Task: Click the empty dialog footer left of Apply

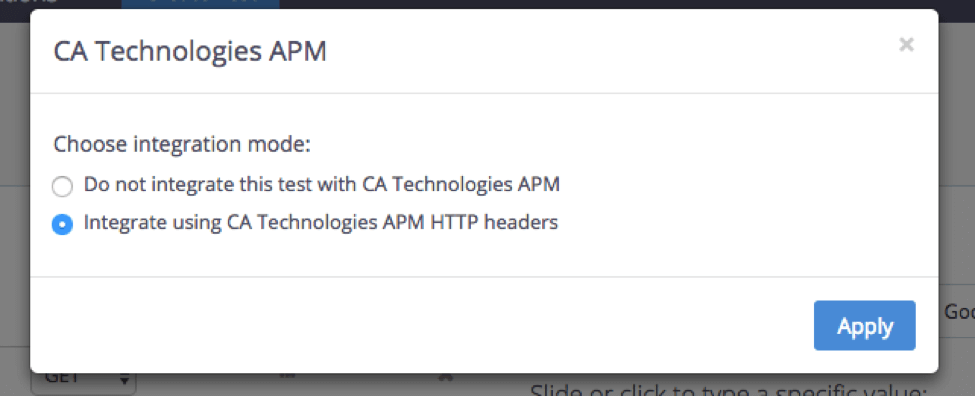Action: [422, 326]
